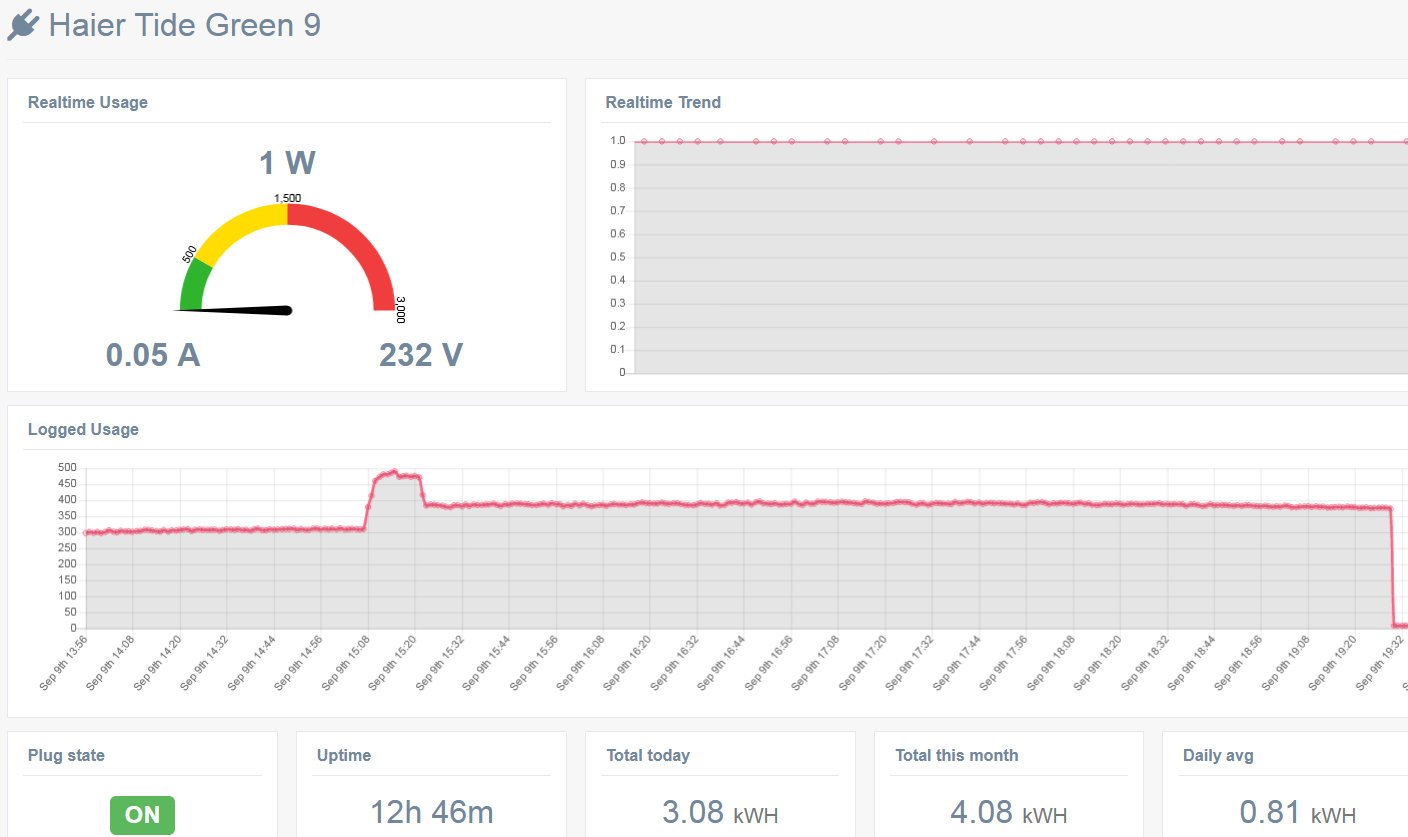Click the 4.08 kWH monthly total value
The image size is (1408, 837).
coord(1008,813)
